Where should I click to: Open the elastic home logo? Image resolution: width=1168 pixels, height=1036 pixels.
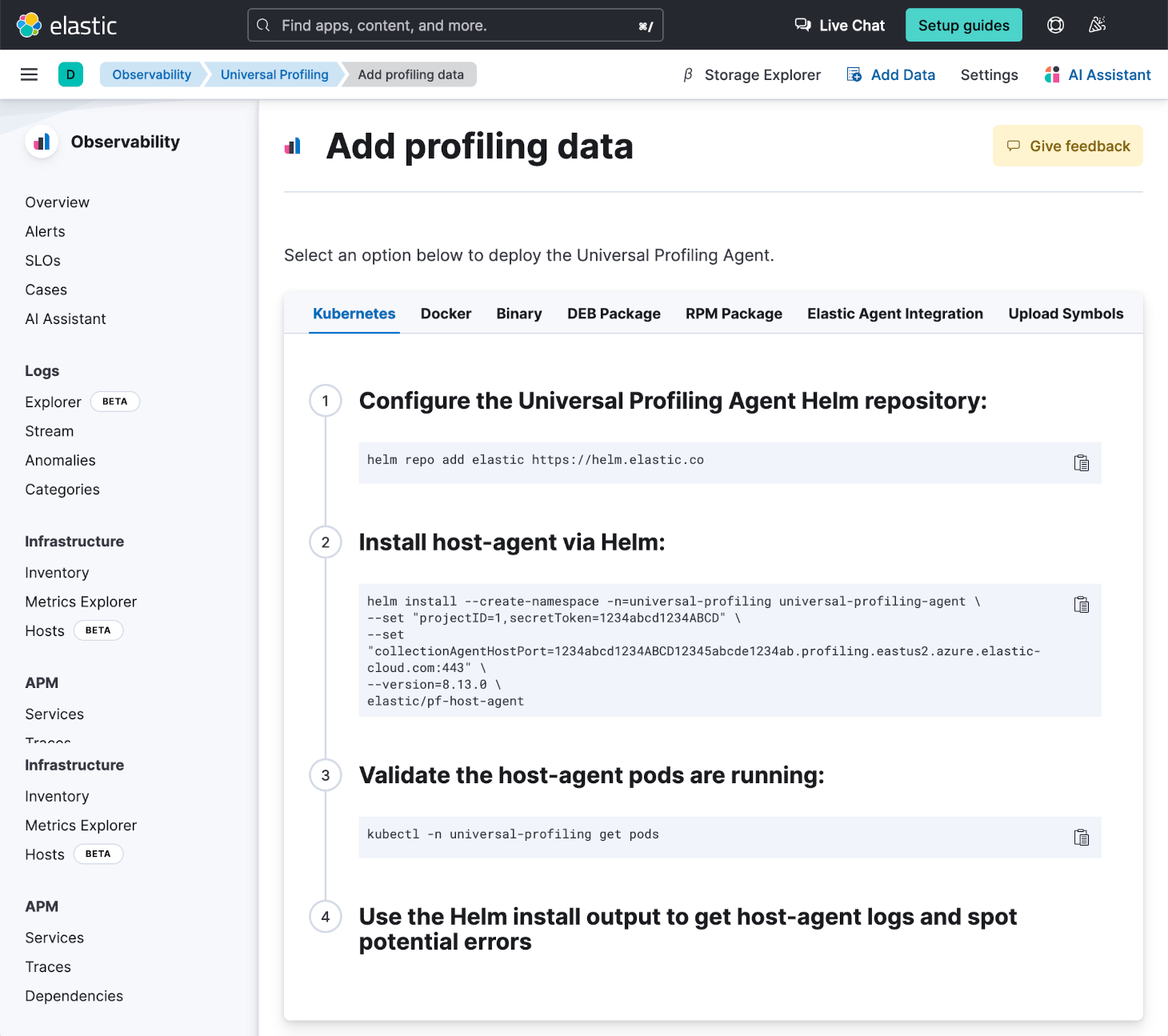[67, 25]
